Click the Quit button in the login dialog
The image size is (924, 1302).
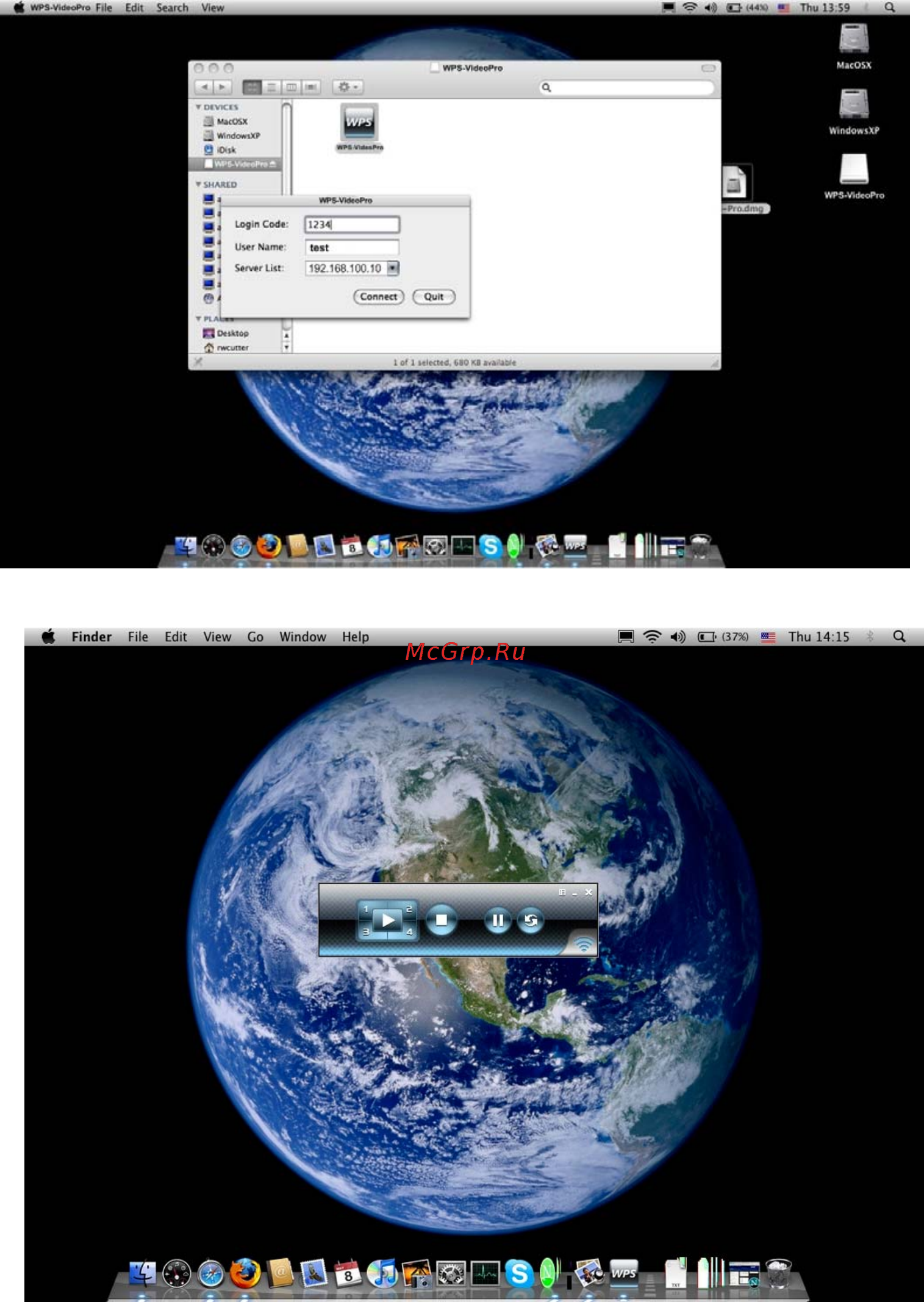point(434,296)
